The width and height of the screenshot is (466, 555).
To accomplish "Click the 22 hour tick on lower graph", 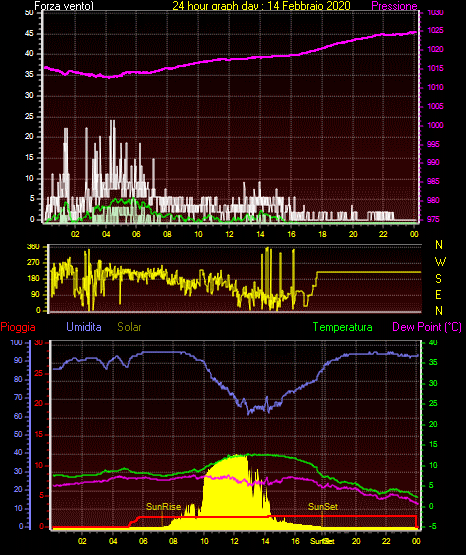I will (386, 541).
